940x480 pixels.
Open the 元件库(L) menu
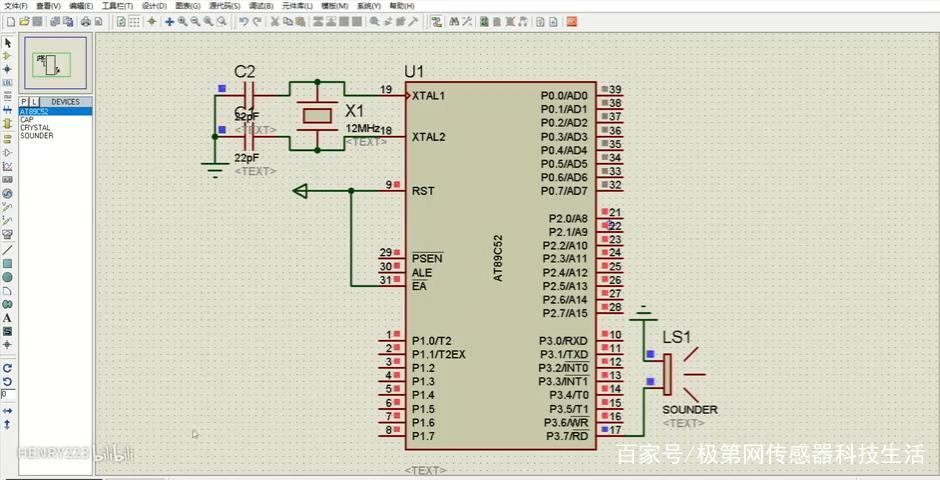[x=297, y=6]
